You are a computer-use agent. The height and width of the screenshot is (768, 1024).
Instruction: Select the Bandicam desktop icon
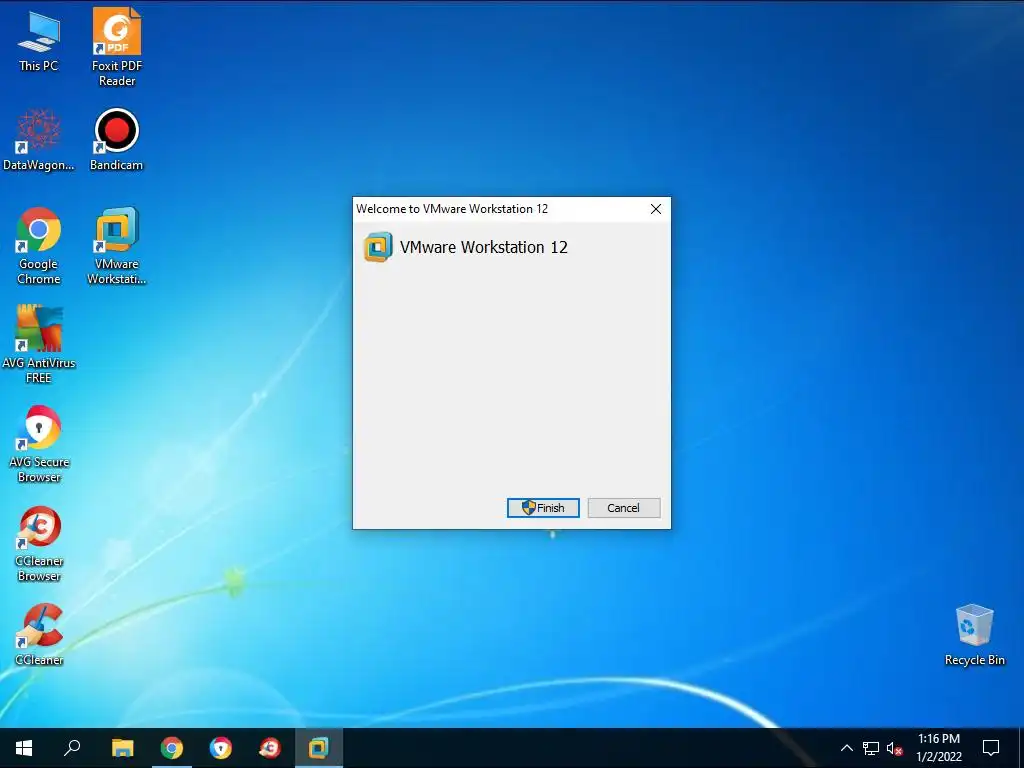coord(116,140)
